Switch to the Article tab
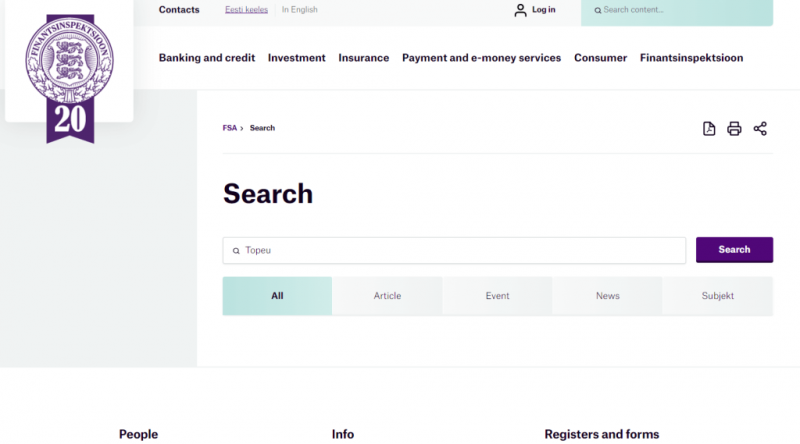The image size is (800, 444). coord(387,296)
